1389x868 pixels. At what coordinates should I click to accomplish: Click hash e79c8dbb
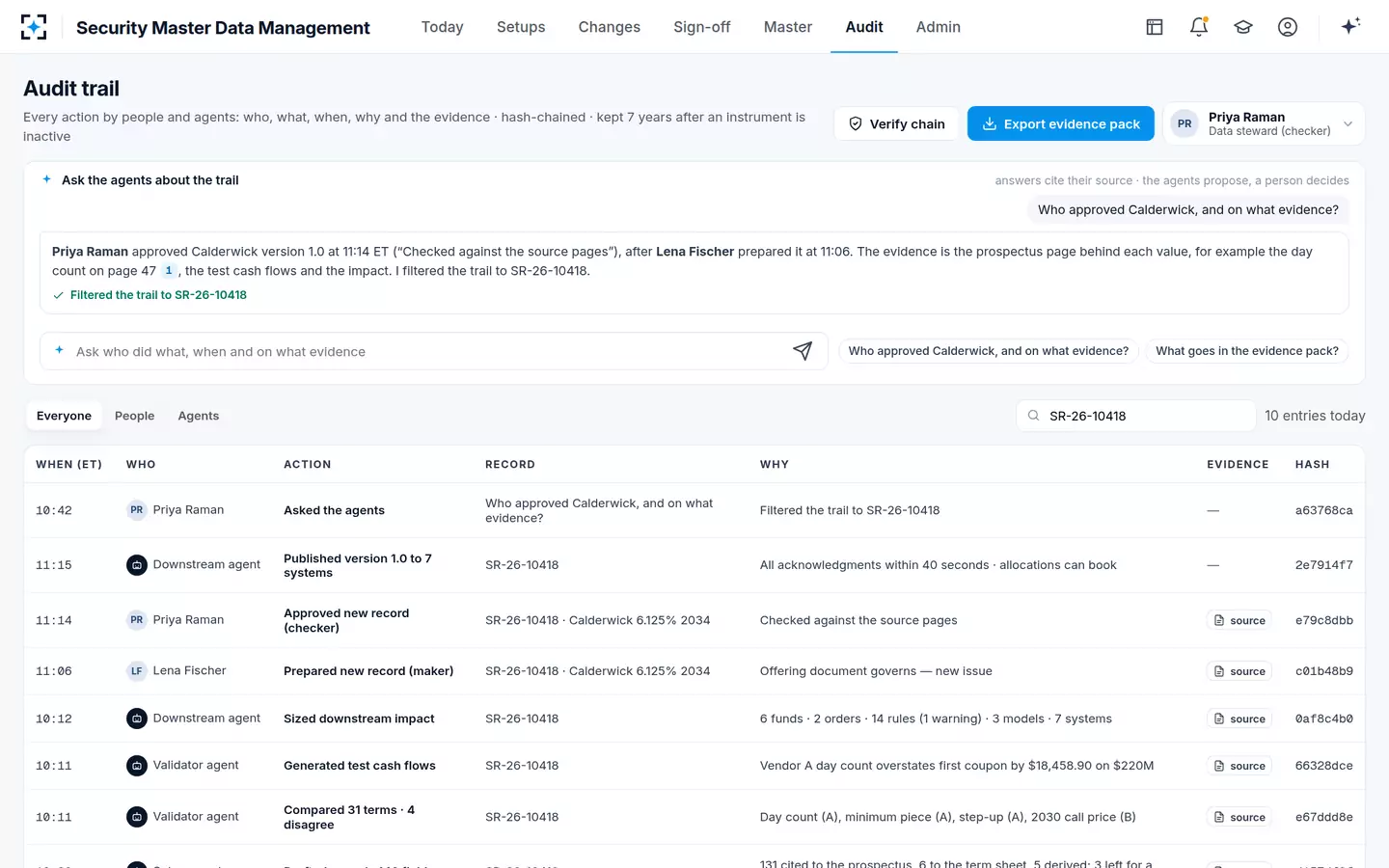tap(1323, 620)
